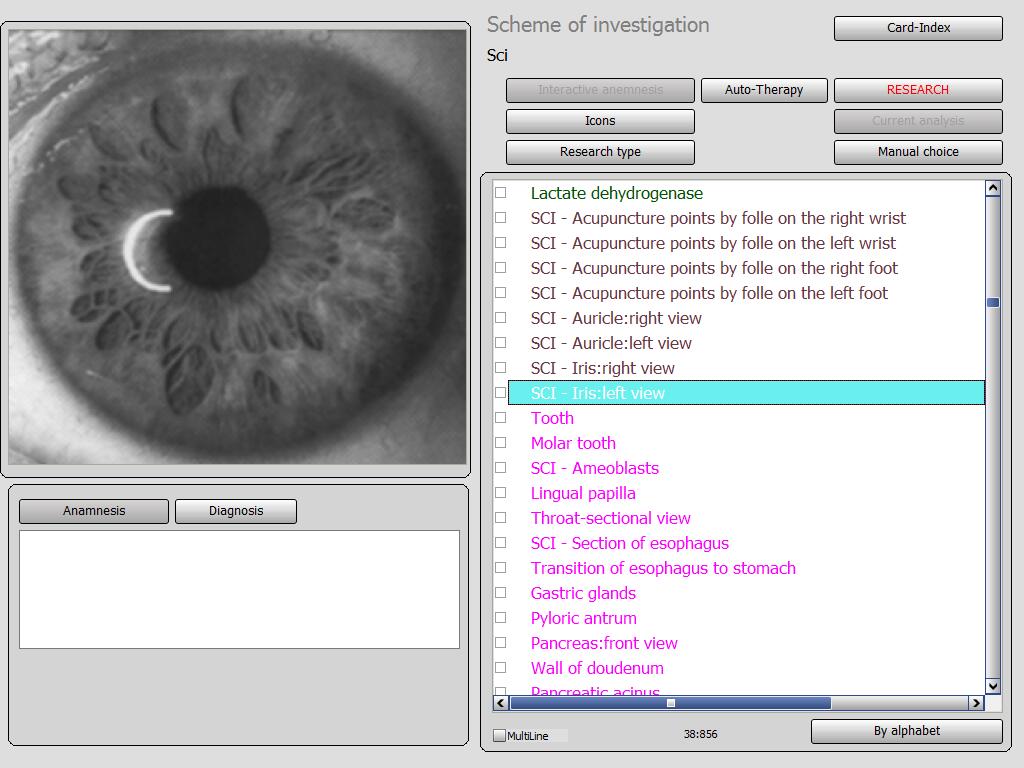Select SCI - Auricle:left view in list

tap(746, 343)
